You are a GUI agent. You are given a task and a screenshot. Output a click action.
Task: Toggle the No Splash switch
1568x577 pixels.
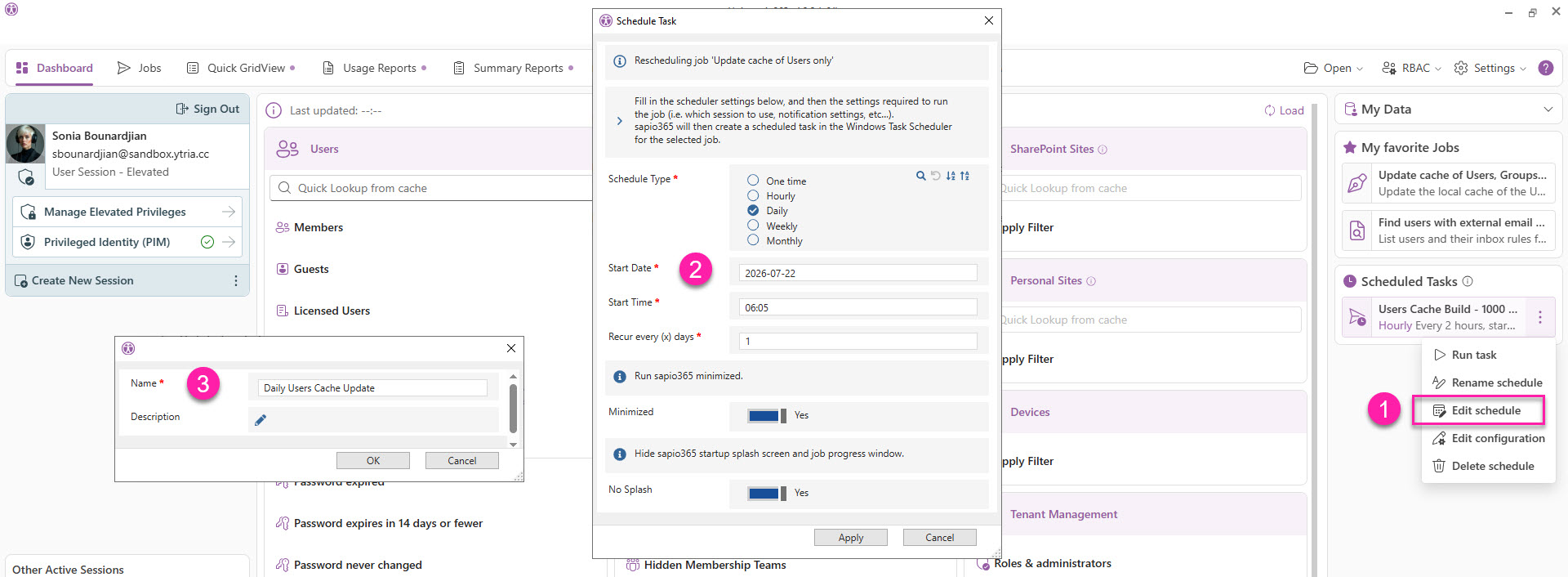point(767,493)
